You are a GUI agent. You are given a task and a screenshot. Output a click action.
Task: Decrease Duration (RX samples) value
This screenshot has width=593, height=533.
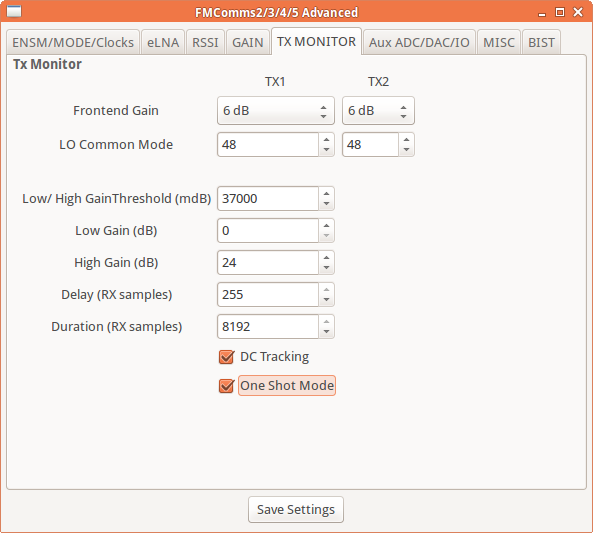[326, 332]
